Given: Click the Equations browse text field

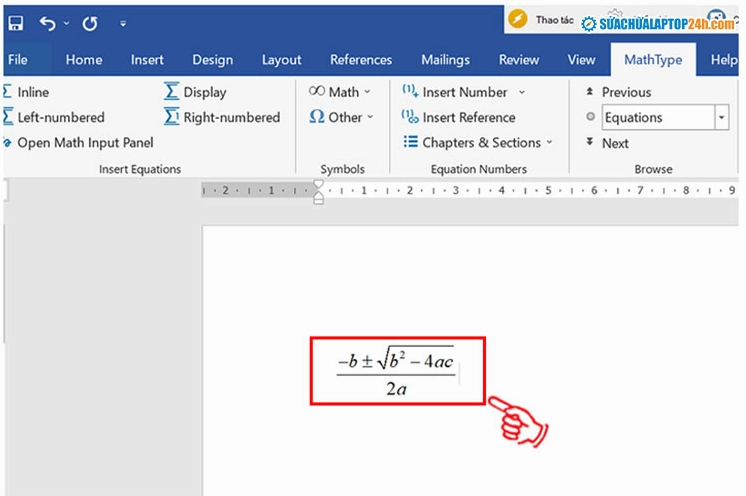Looking at the screenshot, I should tap(658, 117).
